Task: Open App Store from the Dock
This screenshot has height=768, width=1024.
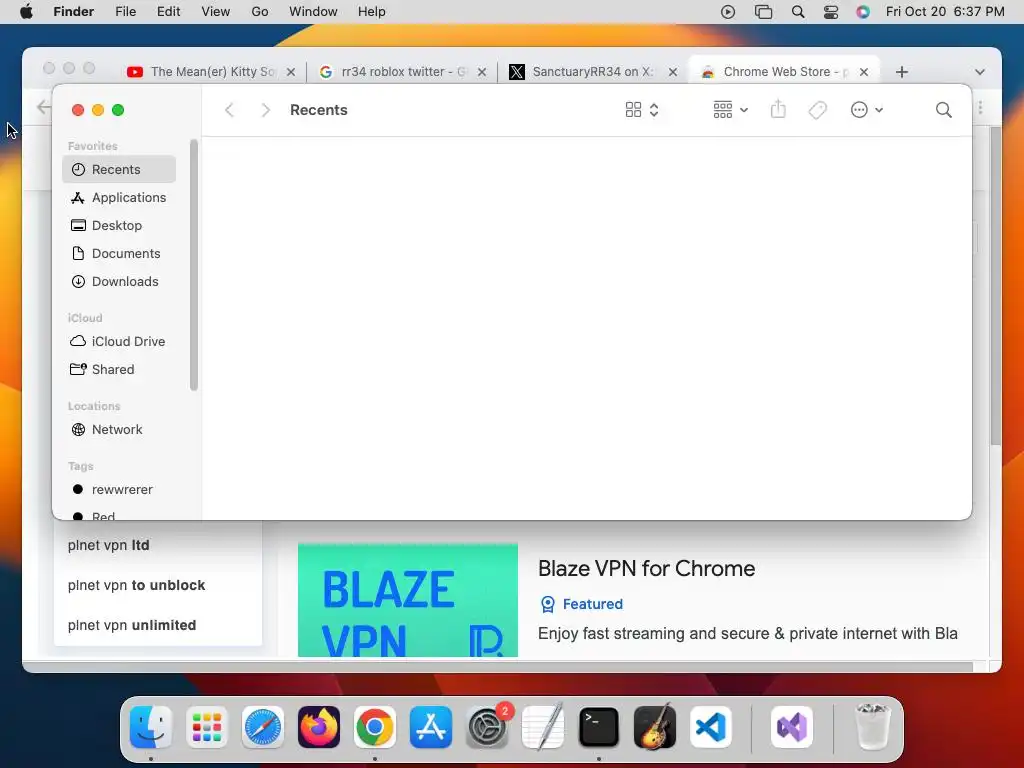Action: [x=431, y=727]
